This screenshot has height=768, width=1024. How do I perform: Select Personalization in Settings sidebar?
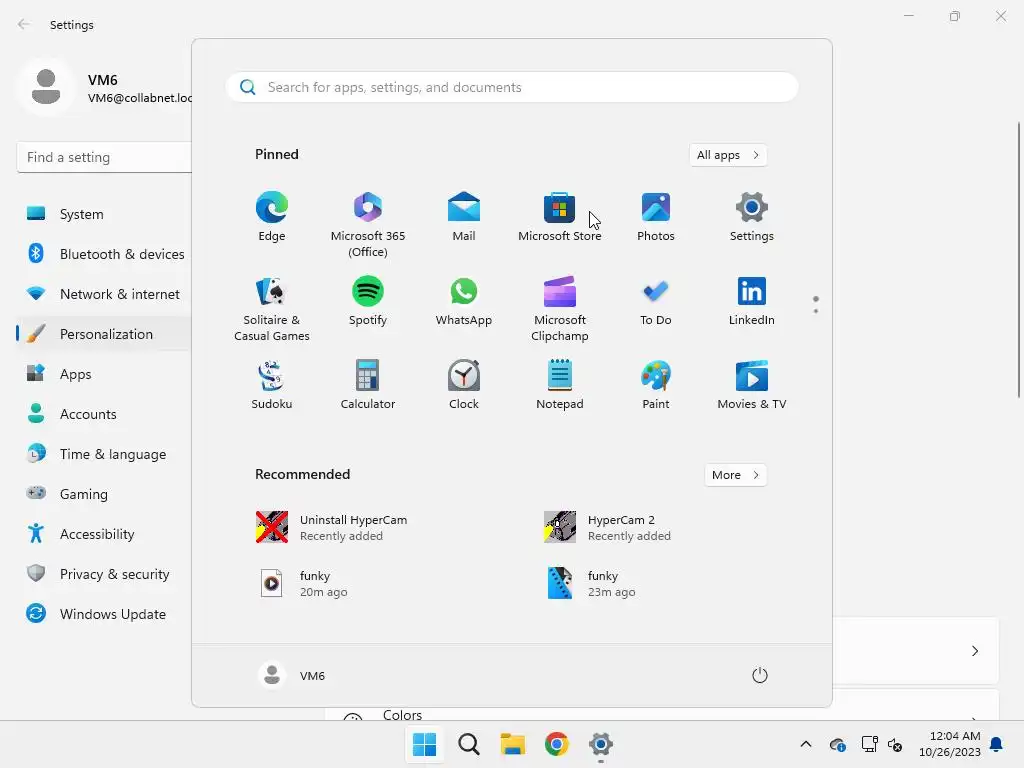[104, 334]
